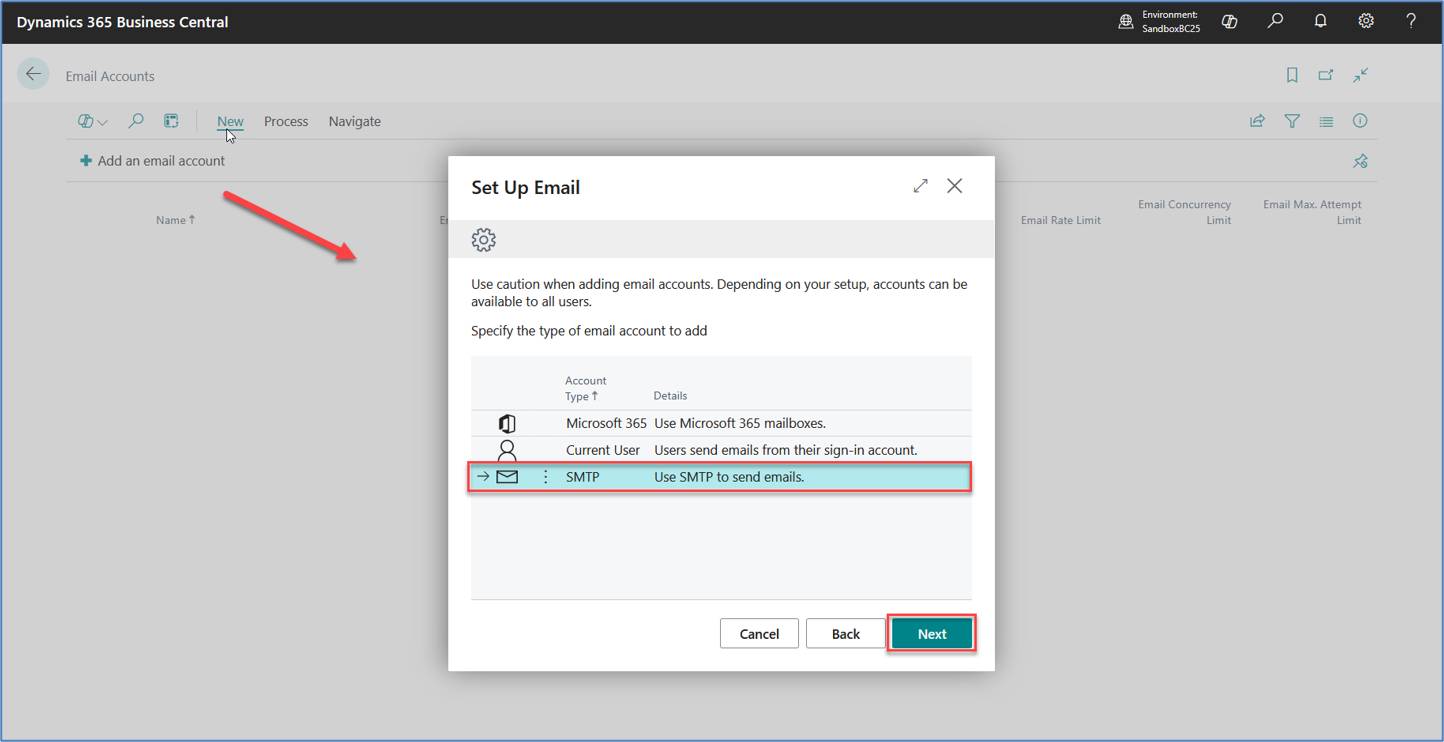Open the Copilot icon in the top bar

(x=1229, y=21)
